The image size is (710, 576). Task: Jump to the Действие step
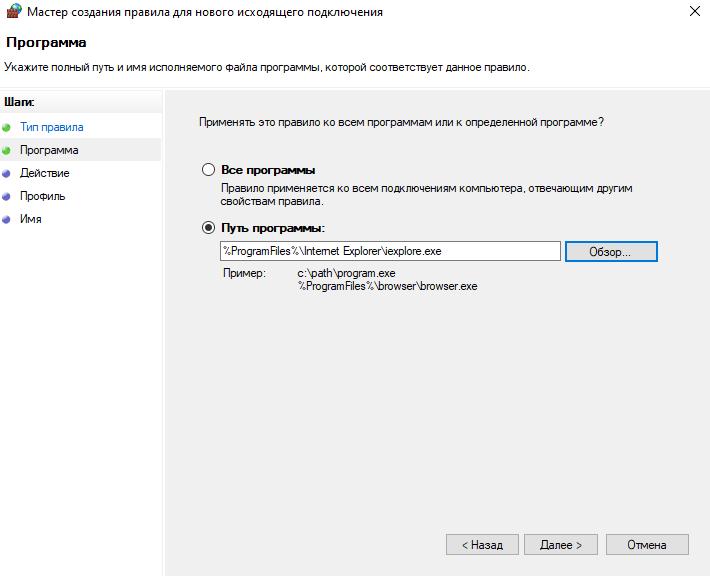point(44,173)
